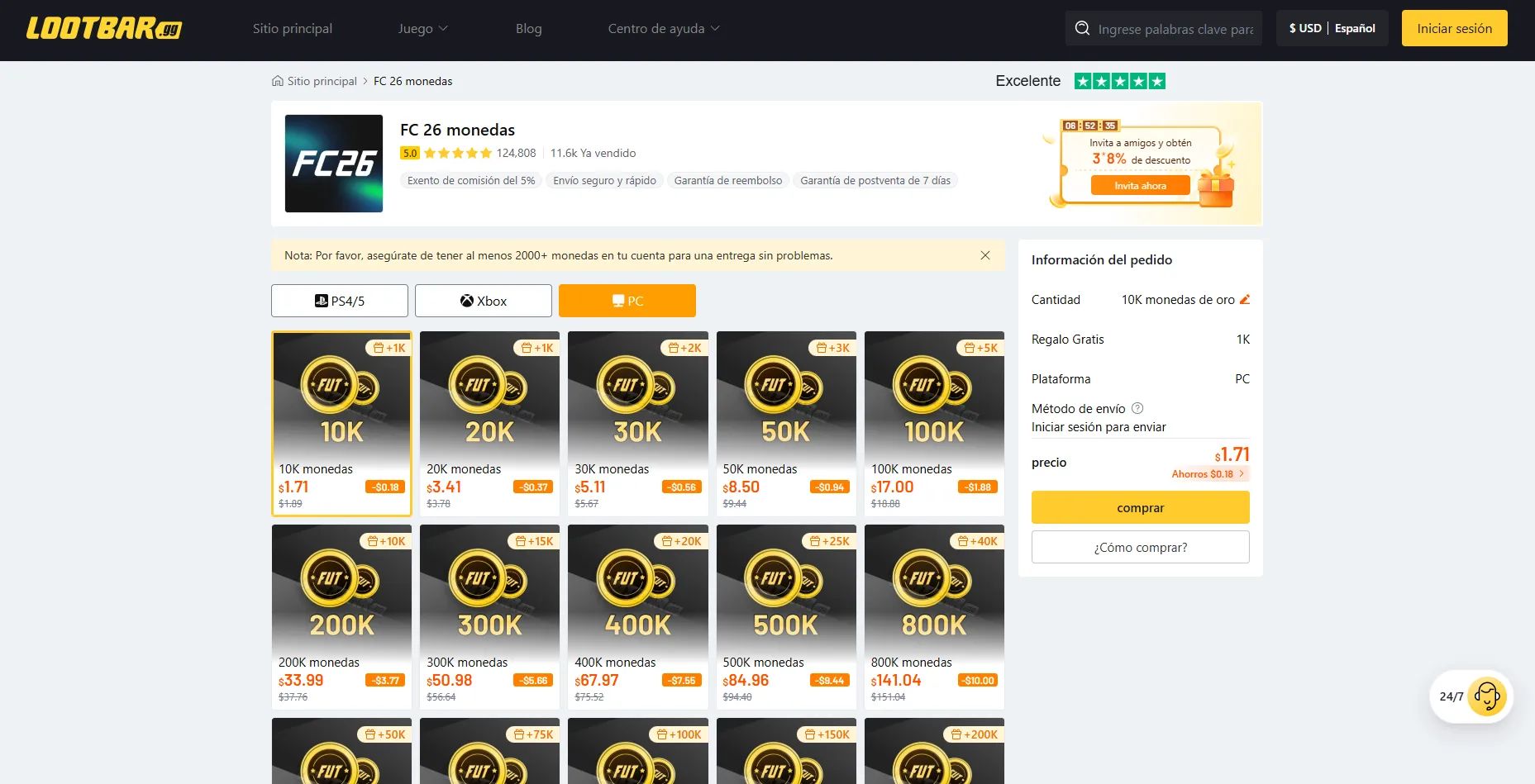
Task: Click the Iniciar sesión button
Action: (x=1455, y=28)
